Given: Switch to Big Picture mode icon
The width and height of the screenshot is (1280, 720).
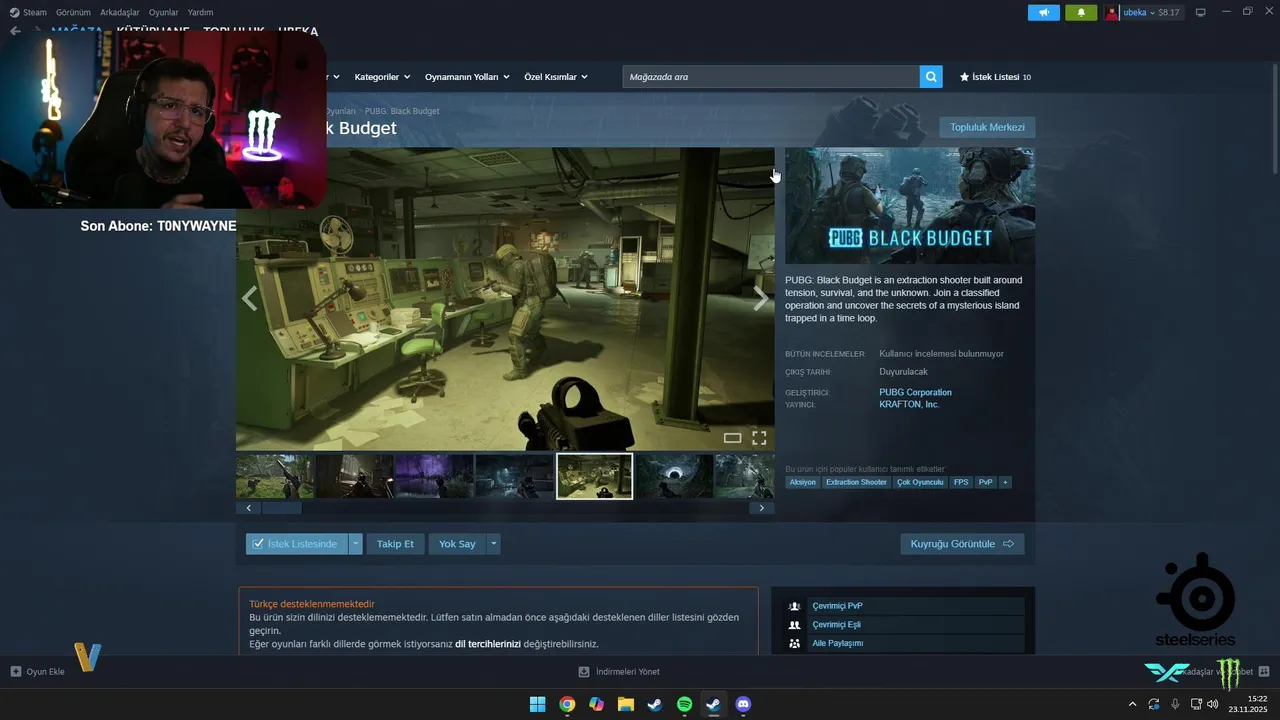Looking at the screenshot, I should coord(1201,13).
